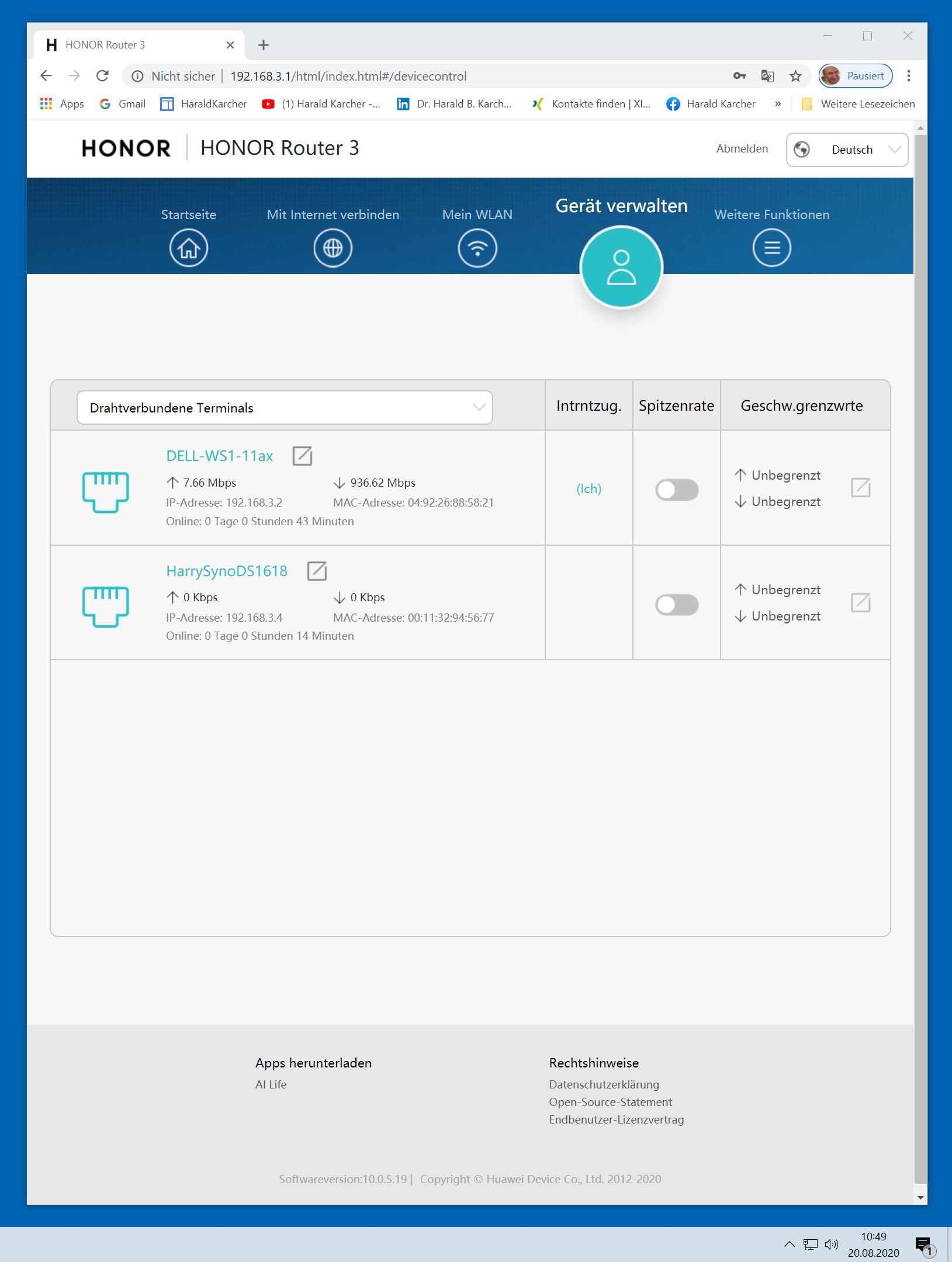Screen dimensions: 952x1262
Task: Open the Deutsch language dropdown
Action: 847,150
